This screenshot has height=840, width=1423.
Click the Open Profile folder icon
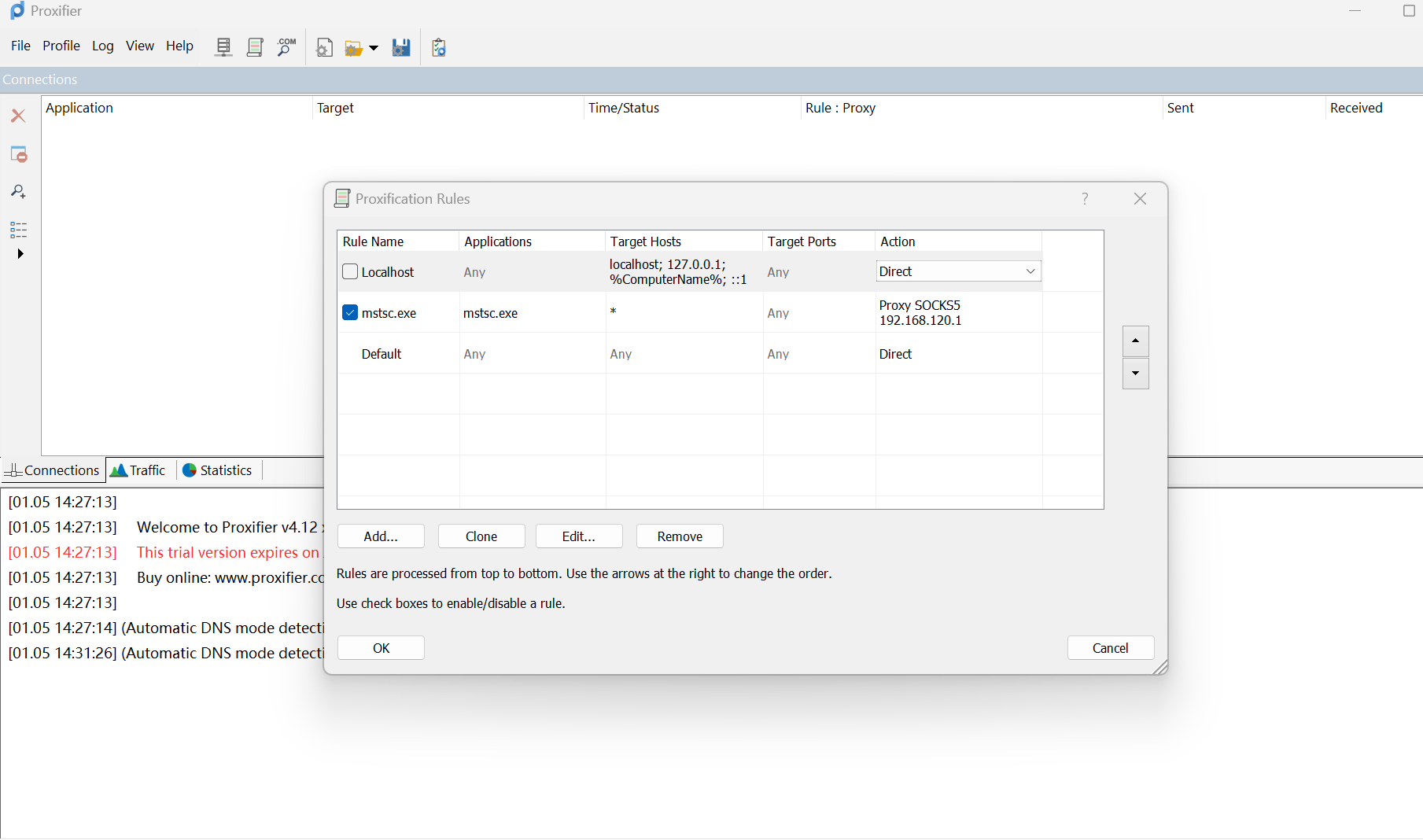[353, 49]
